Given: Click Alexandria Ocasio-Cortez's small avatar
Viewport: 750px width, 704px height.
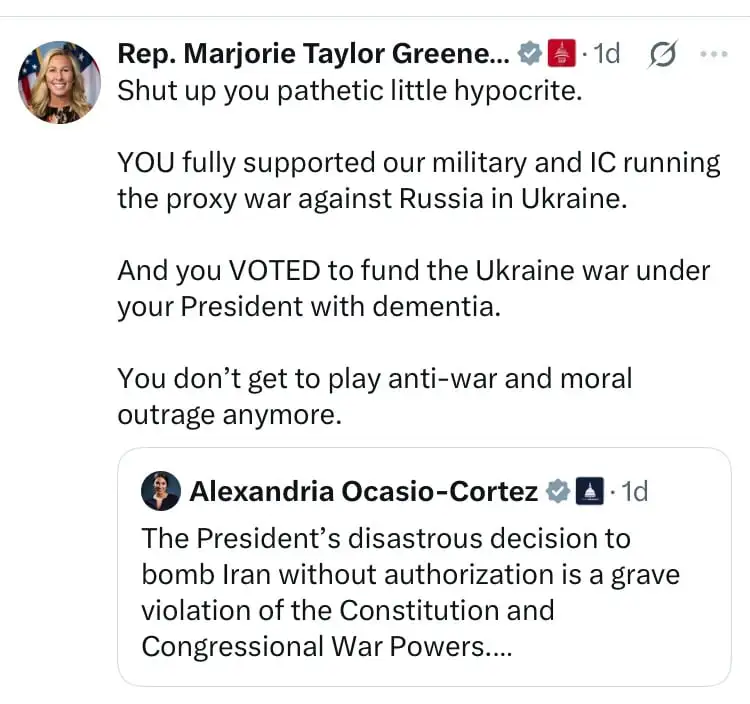Looking at the screenshot, I should (161, 491).
